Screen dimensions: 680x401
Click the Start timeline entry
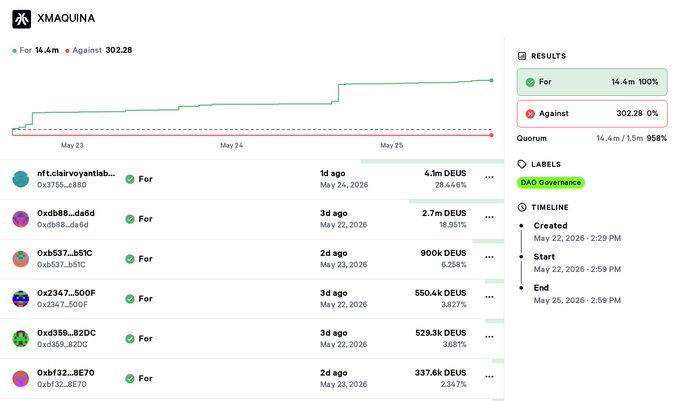(577, 263)
